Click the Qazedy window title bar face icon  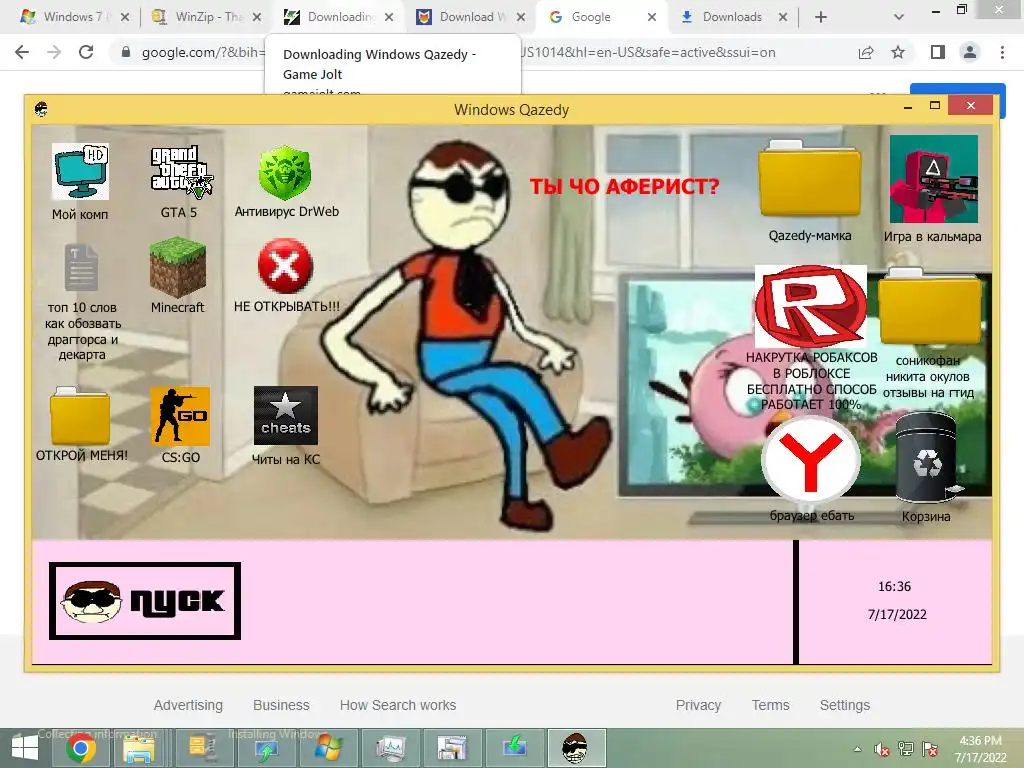coord(41,109)
